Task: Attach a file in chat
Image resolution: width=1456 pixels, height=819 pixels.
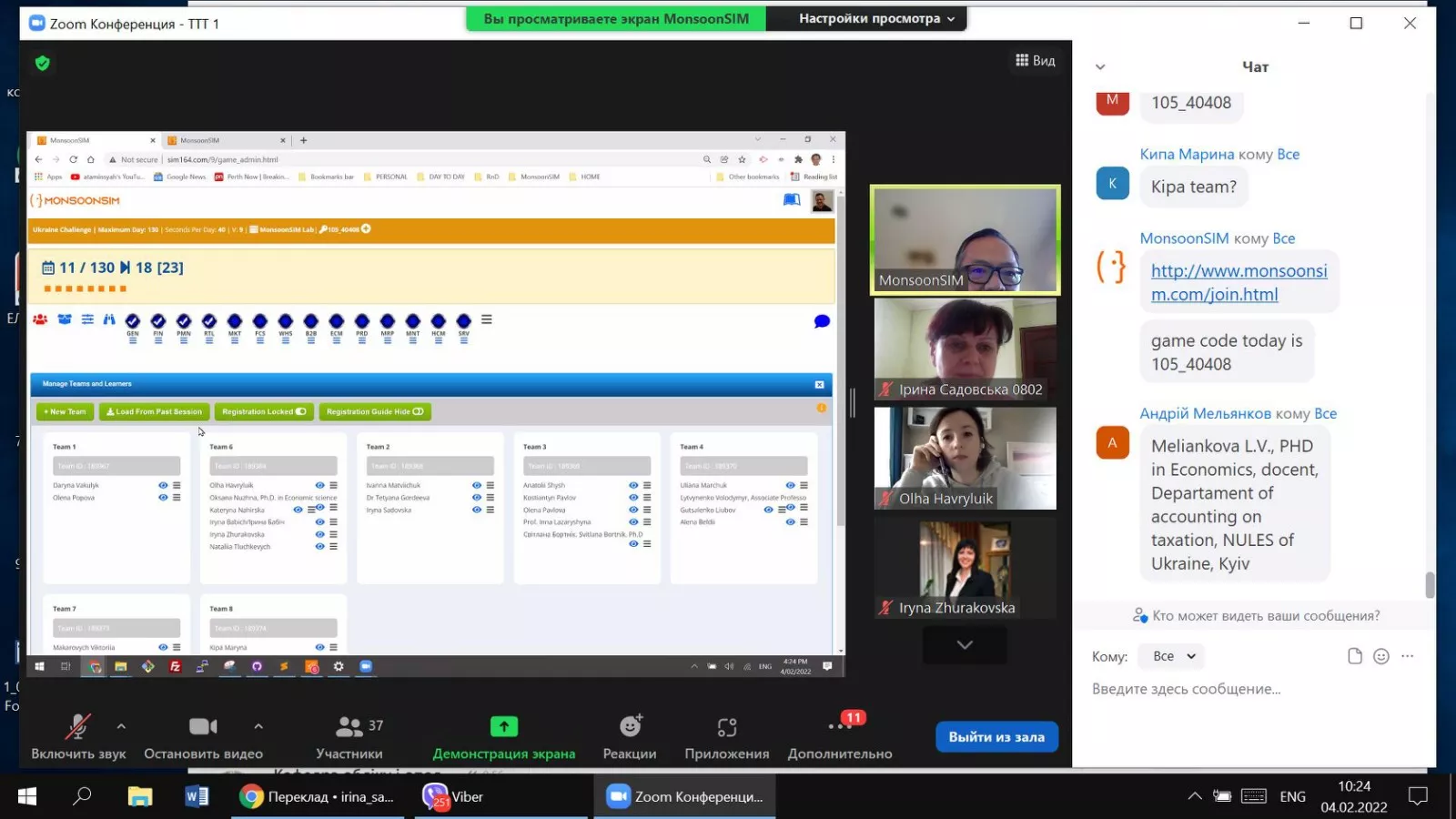Action: pos(1355,656)
